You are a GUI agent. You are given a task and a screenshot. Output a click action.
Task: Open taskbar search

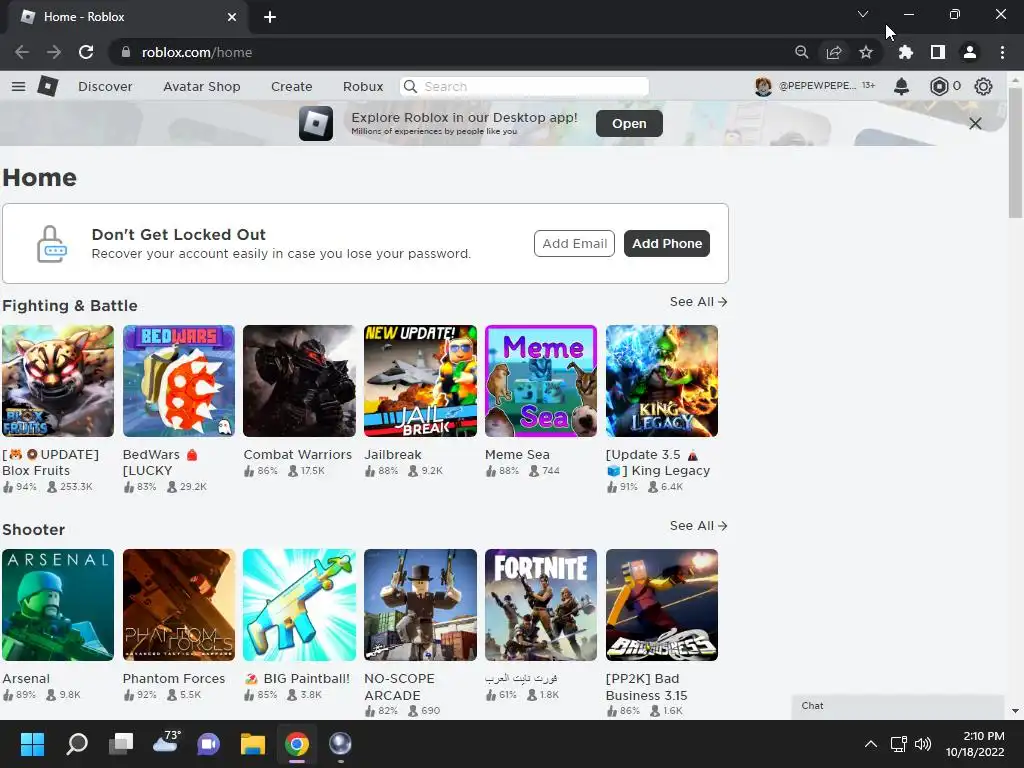tap(77, 744)
